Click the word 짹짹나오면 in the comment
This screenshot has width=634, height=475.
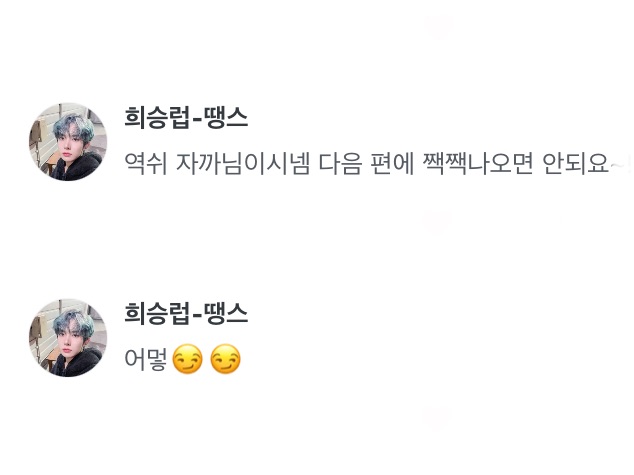point(478,164)
